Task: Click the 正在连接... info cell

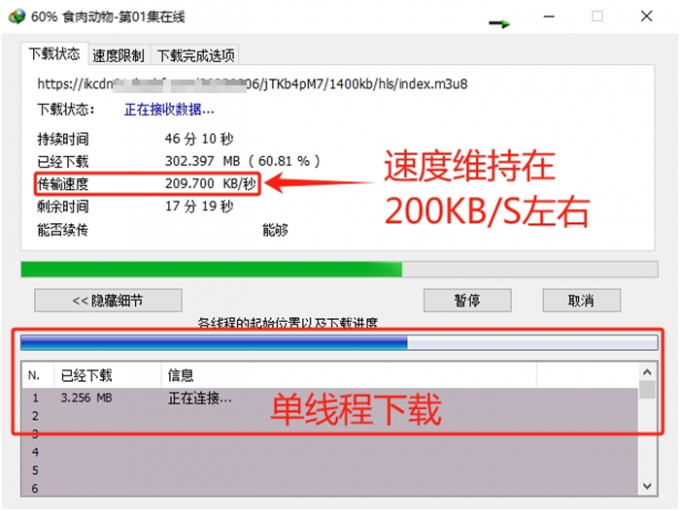Action: [x=200, y=398]
